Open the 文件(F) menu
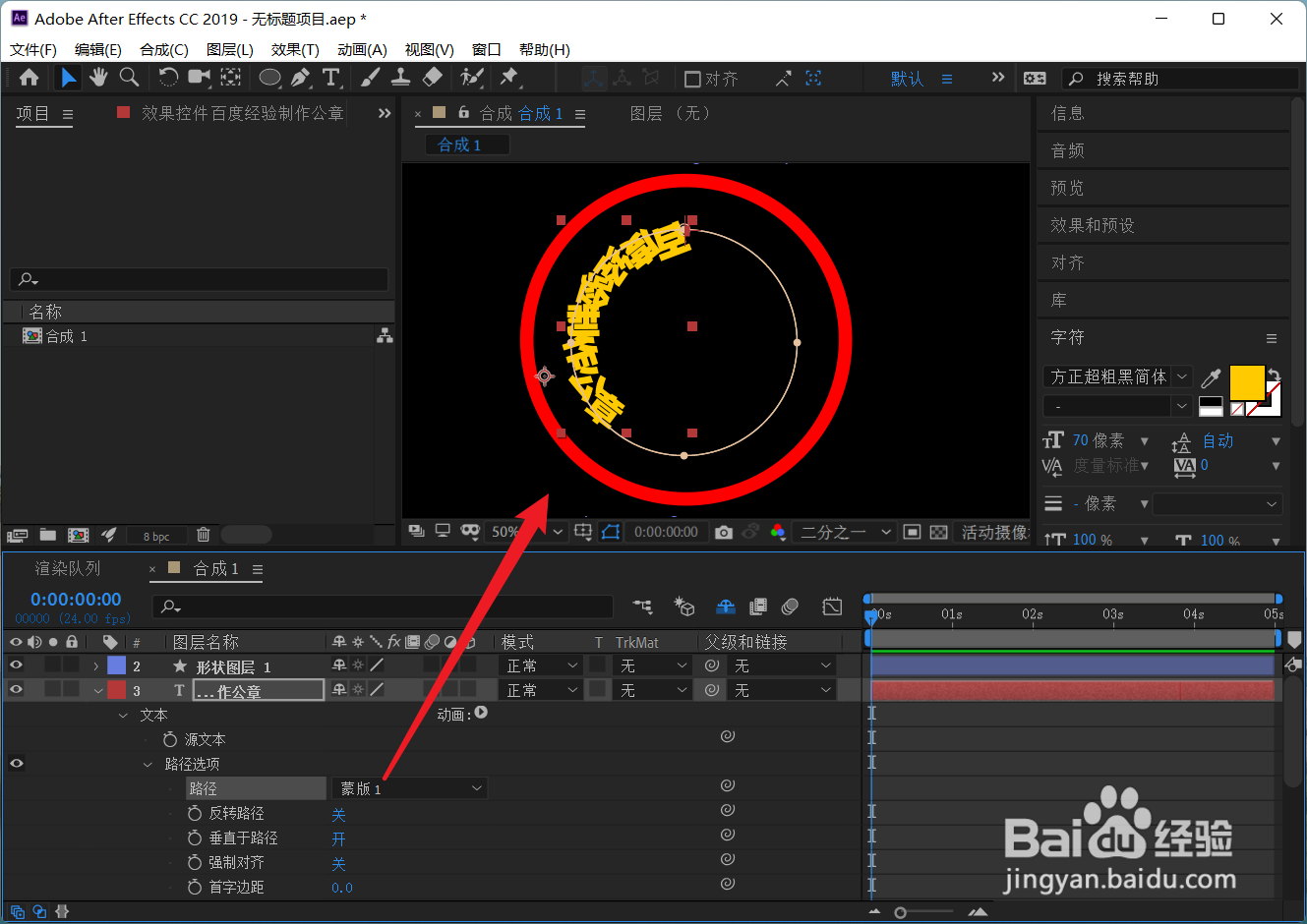The width and height of the screenshot is (1307, 924). coord(33,49)
